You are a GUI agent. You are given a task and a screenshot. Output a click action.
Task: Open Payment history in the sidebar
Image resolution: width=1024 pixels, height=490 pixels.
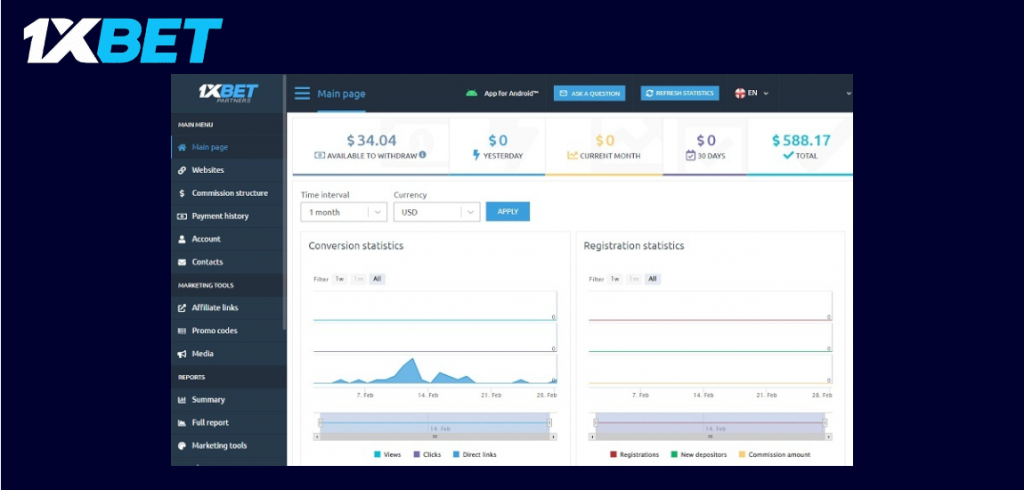[x=220, y=216]
